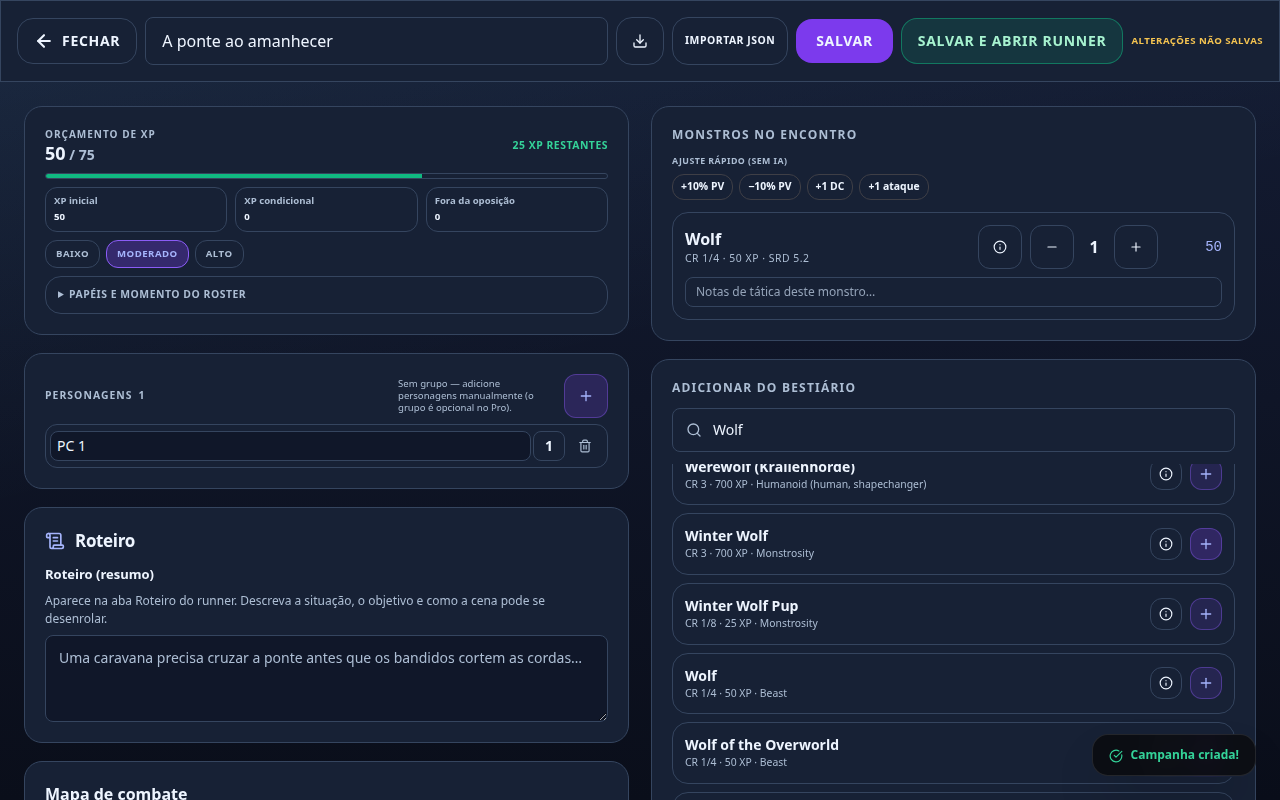Add Werewolf to the encounter
1280x800 pixels.
click(x=1206, y=476)
